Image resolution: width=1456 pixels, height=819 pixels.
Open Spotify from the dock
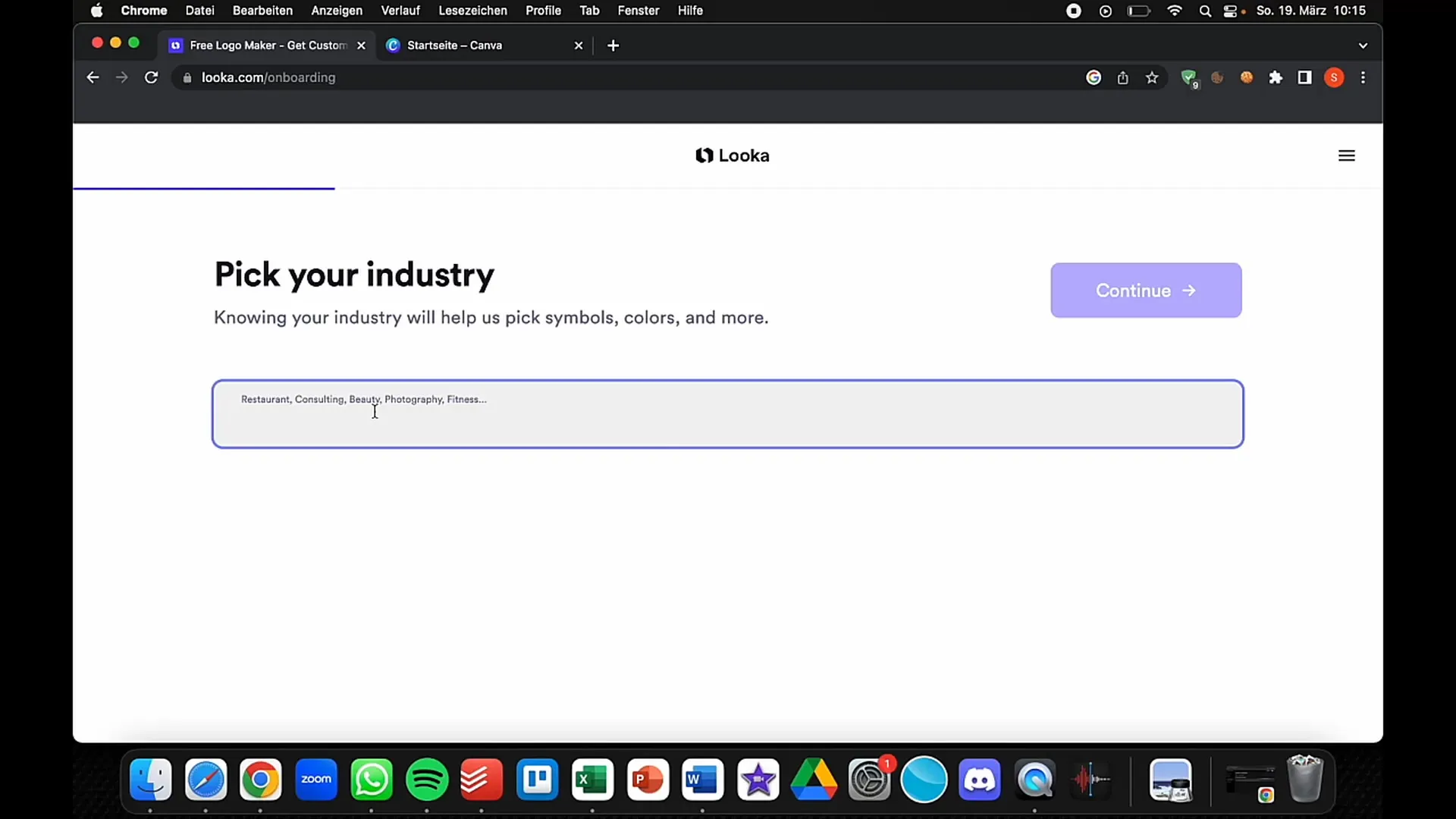click(427, 780)
